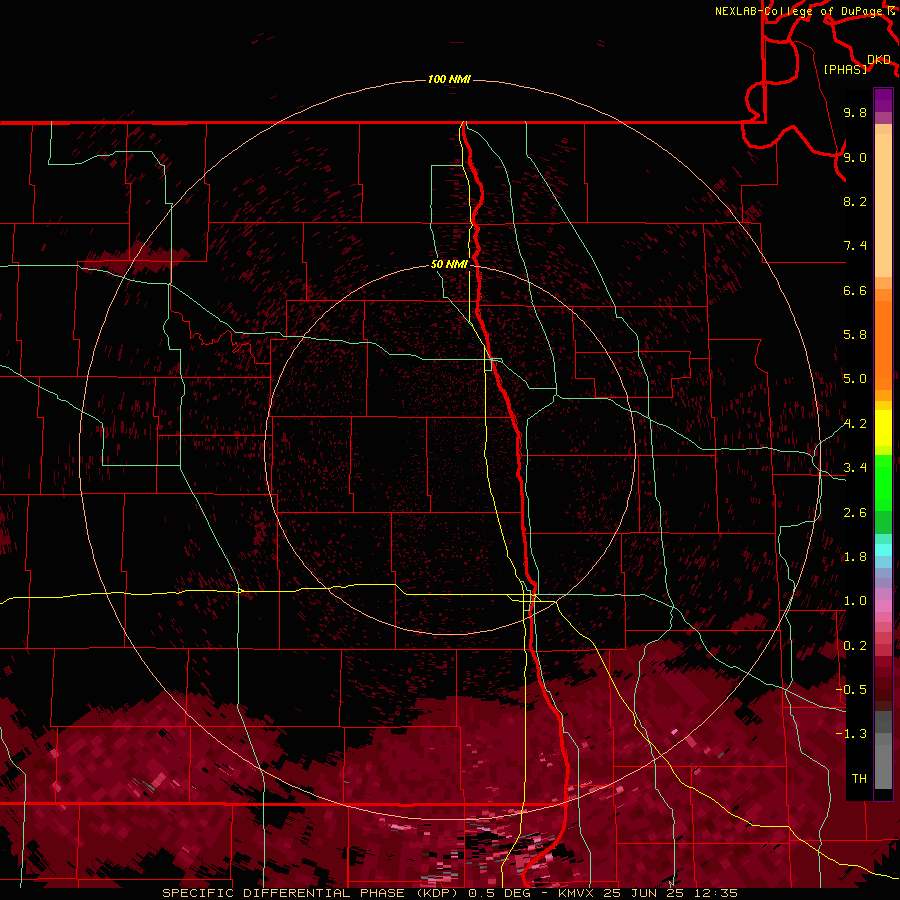This screenshot has height=900, width=900.
Task: Select the [PHAS] units label
Action: point(845,70)
